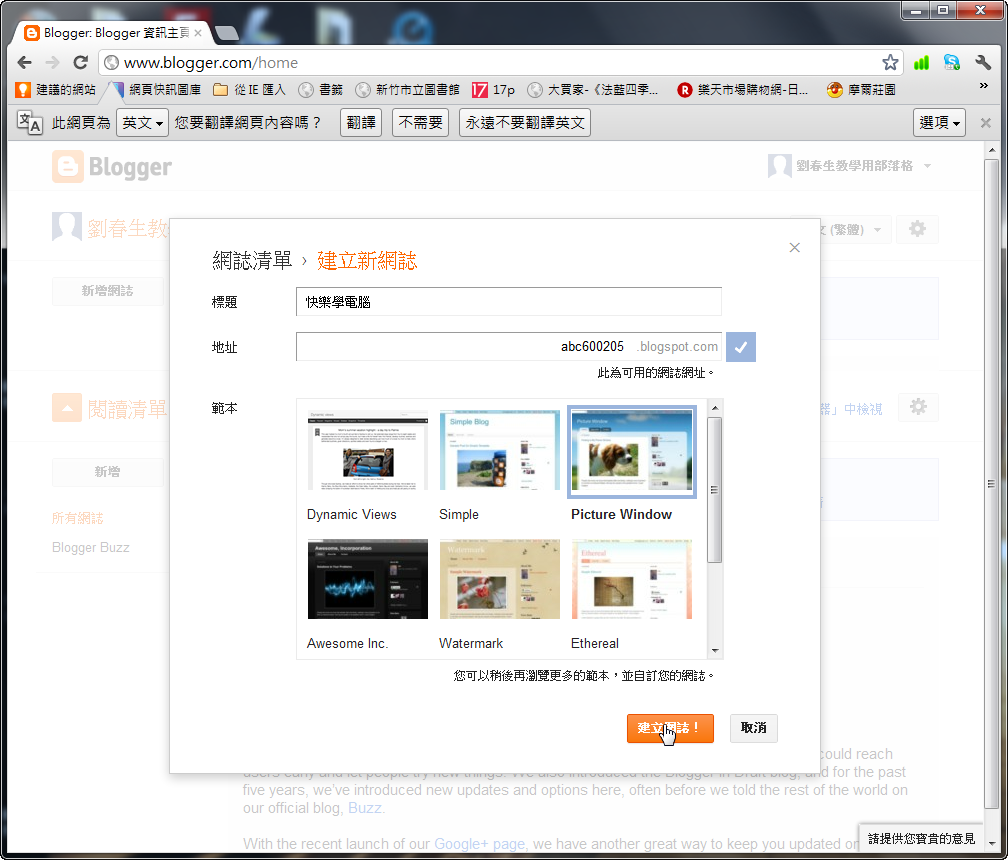
Task: Open the 書籤 bookmark
Action: (x=321, y=89)
